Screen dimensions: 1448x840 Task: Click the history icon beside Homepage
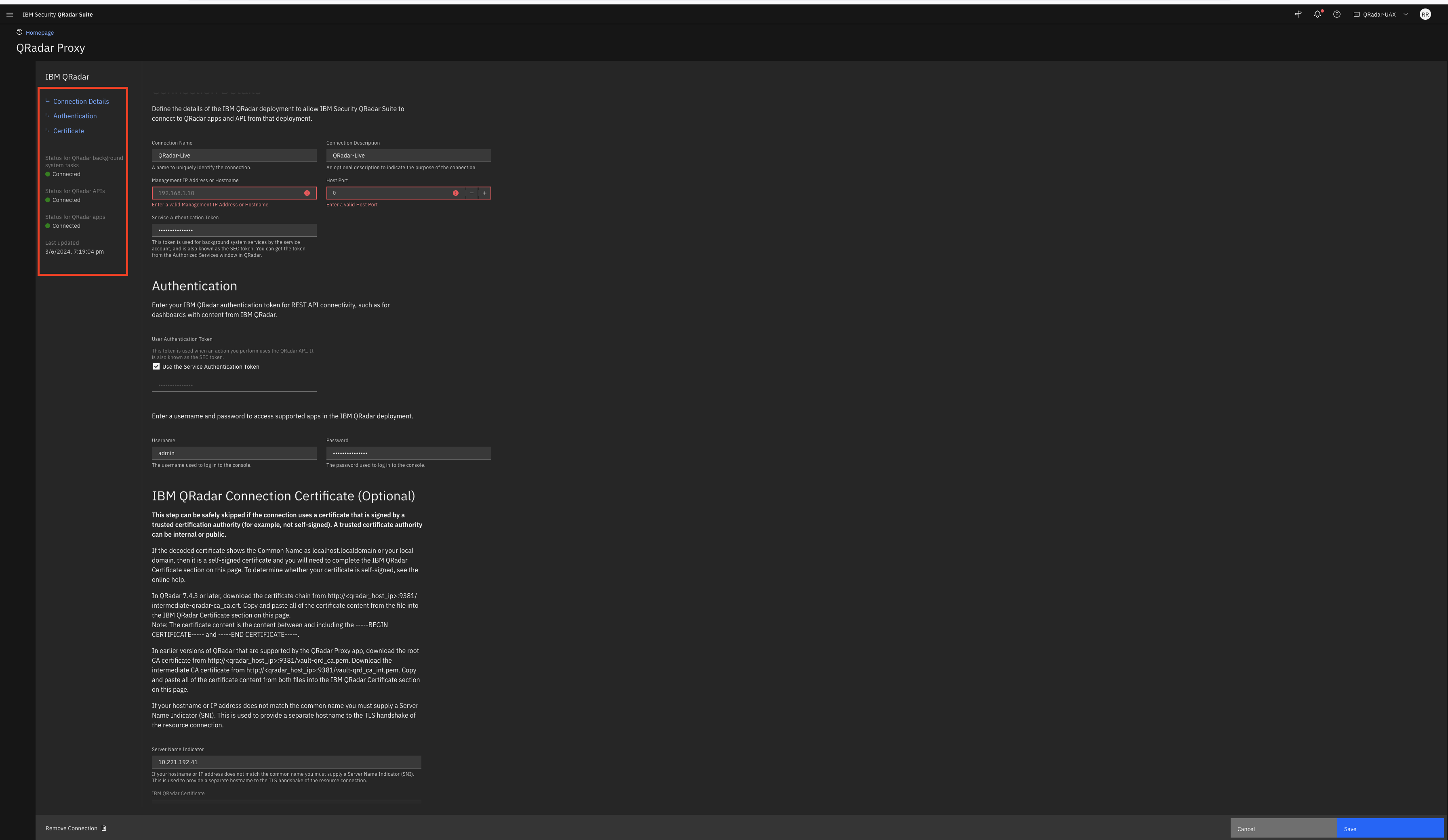[x=19, y=32]
